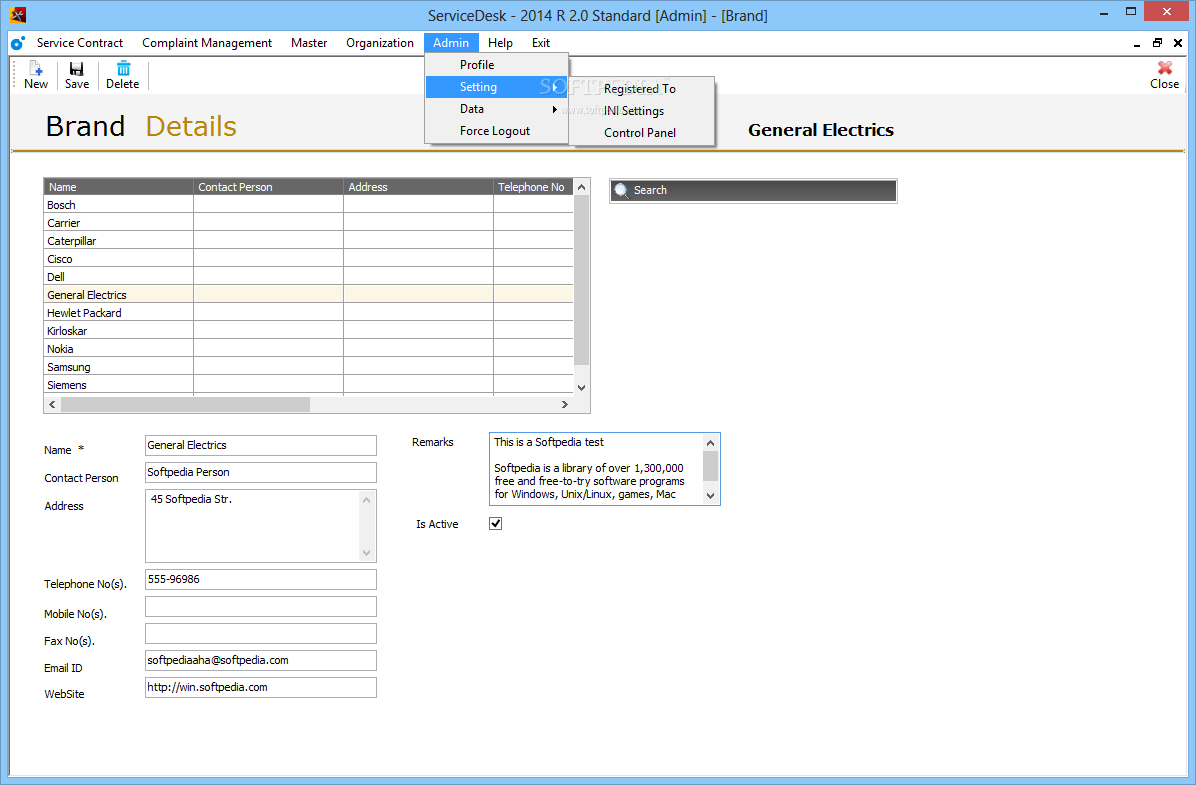Click the Remarks box up scroll arrow

tap(710, 442)
